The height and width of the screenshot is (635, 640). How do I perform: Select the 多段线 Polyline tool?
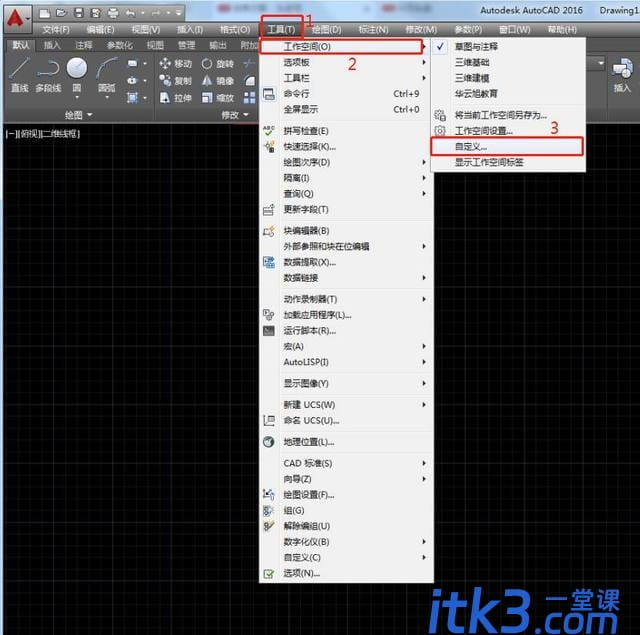[x=48, y=75]
